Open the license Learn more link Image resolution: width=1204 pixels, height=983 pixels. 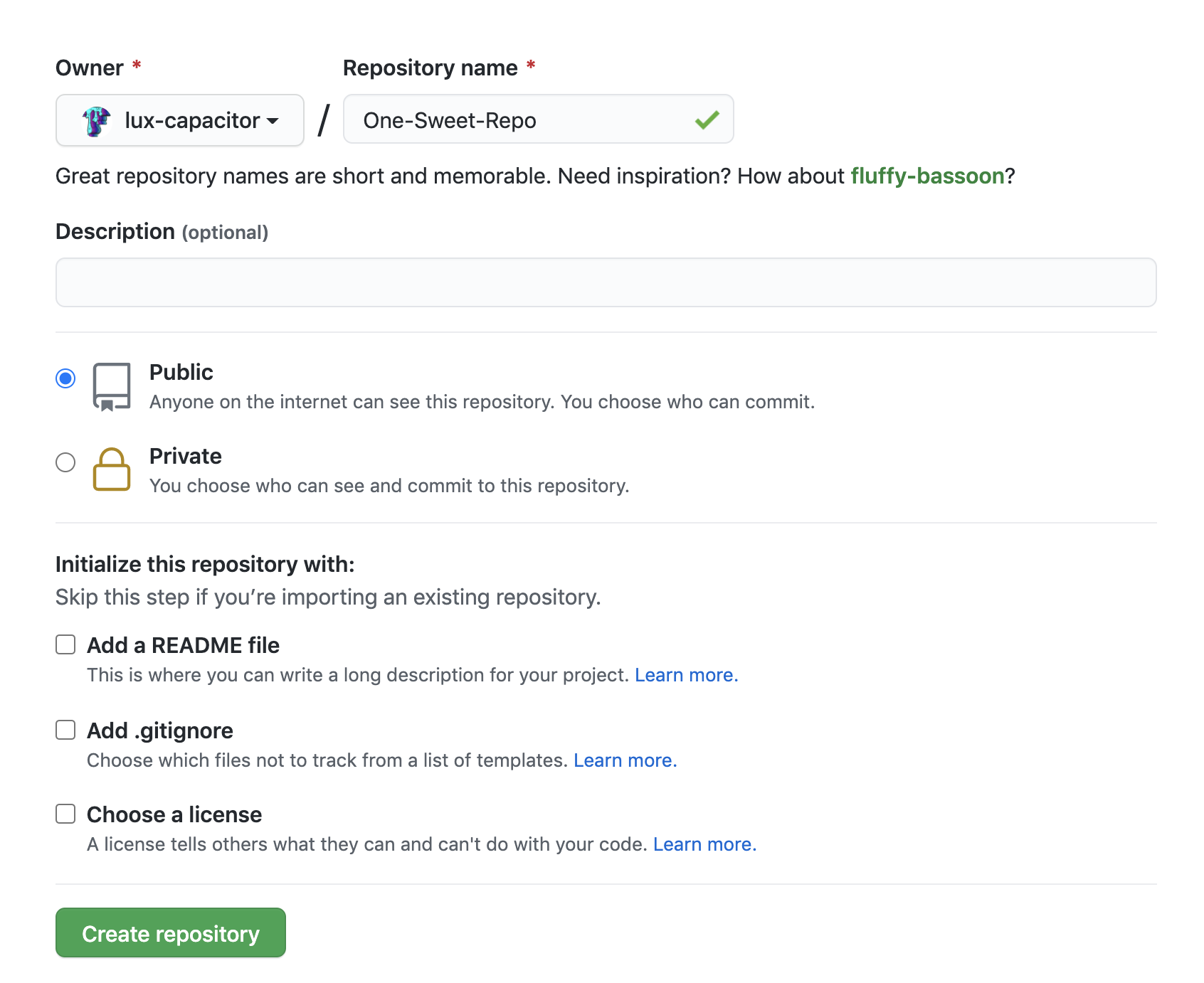[x=704, y=844]
